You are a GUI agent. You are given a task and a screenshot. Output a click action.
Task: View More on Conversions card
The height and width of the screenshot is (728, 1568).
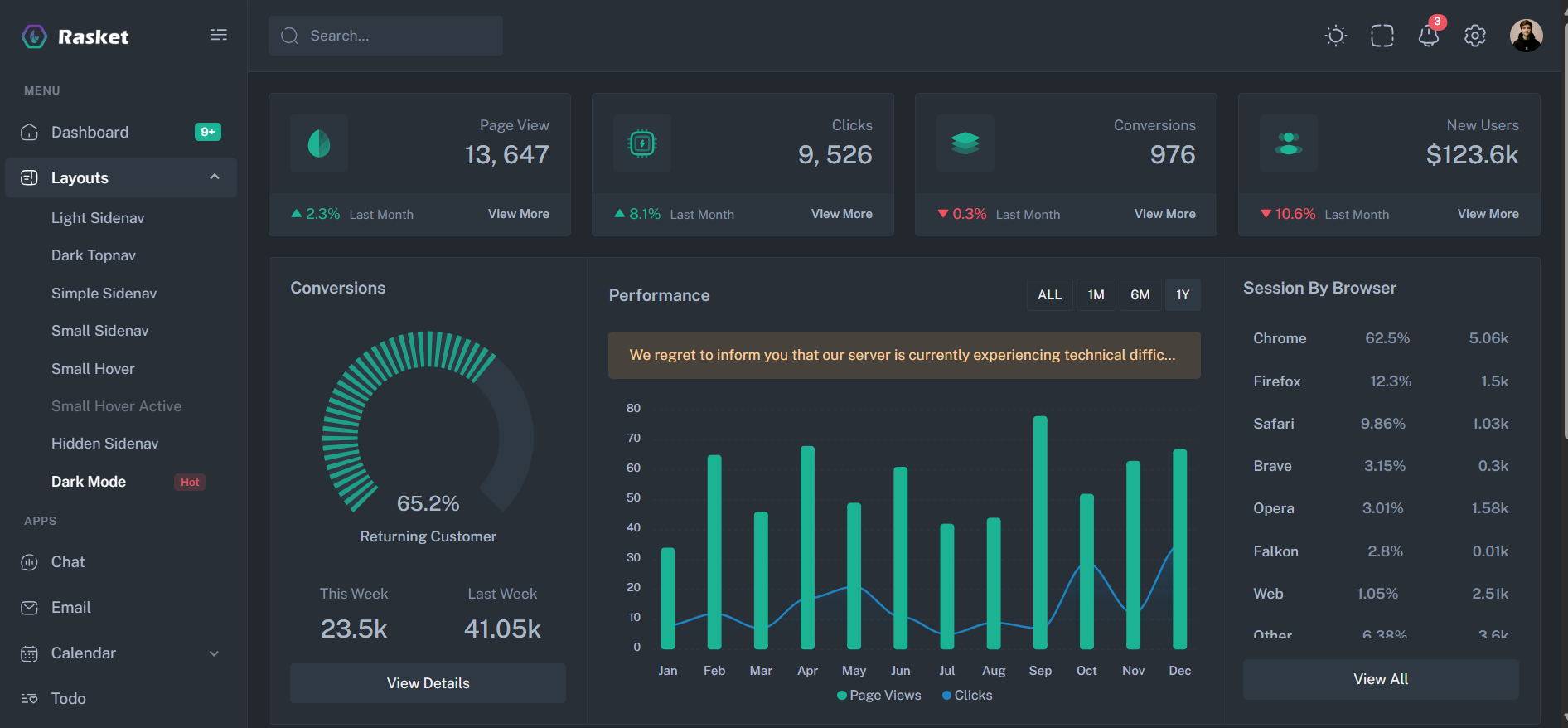(1165, 214)
